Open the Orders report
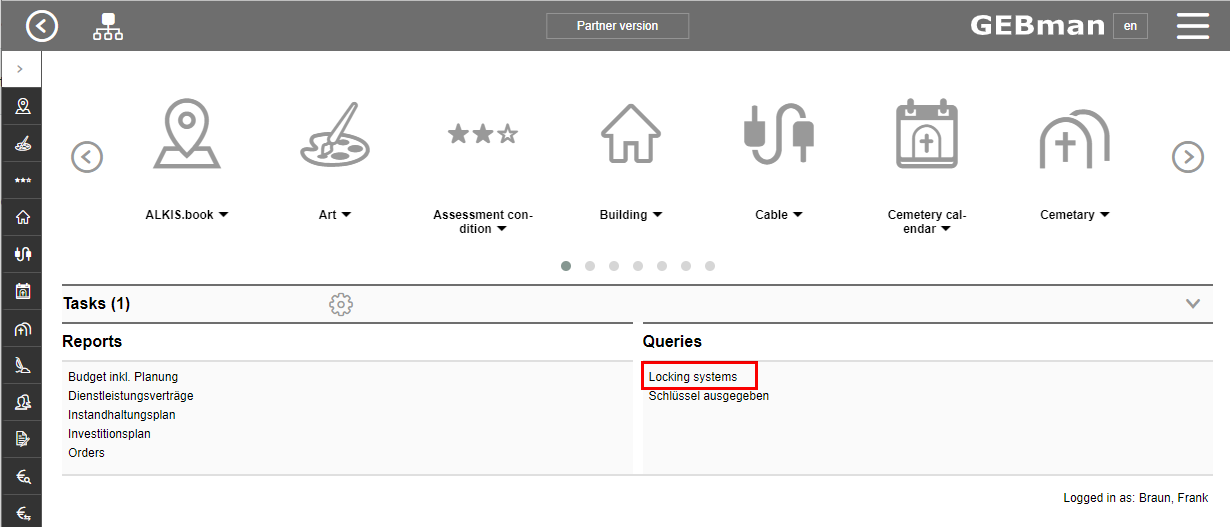This screenshot has width=1230, height=527. (86, 453)
